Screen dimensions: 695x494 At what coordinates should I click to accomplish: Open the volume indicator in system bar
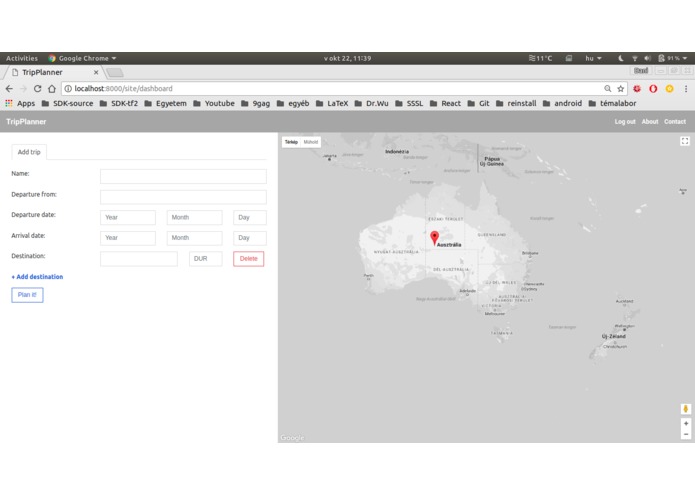[x=648, y=58]
